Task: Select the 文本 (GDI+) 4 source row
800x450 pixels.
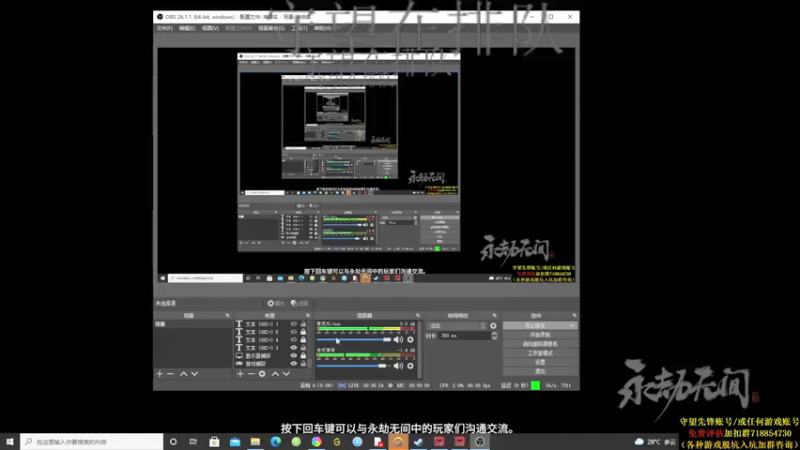Action: tap(272, 340)
